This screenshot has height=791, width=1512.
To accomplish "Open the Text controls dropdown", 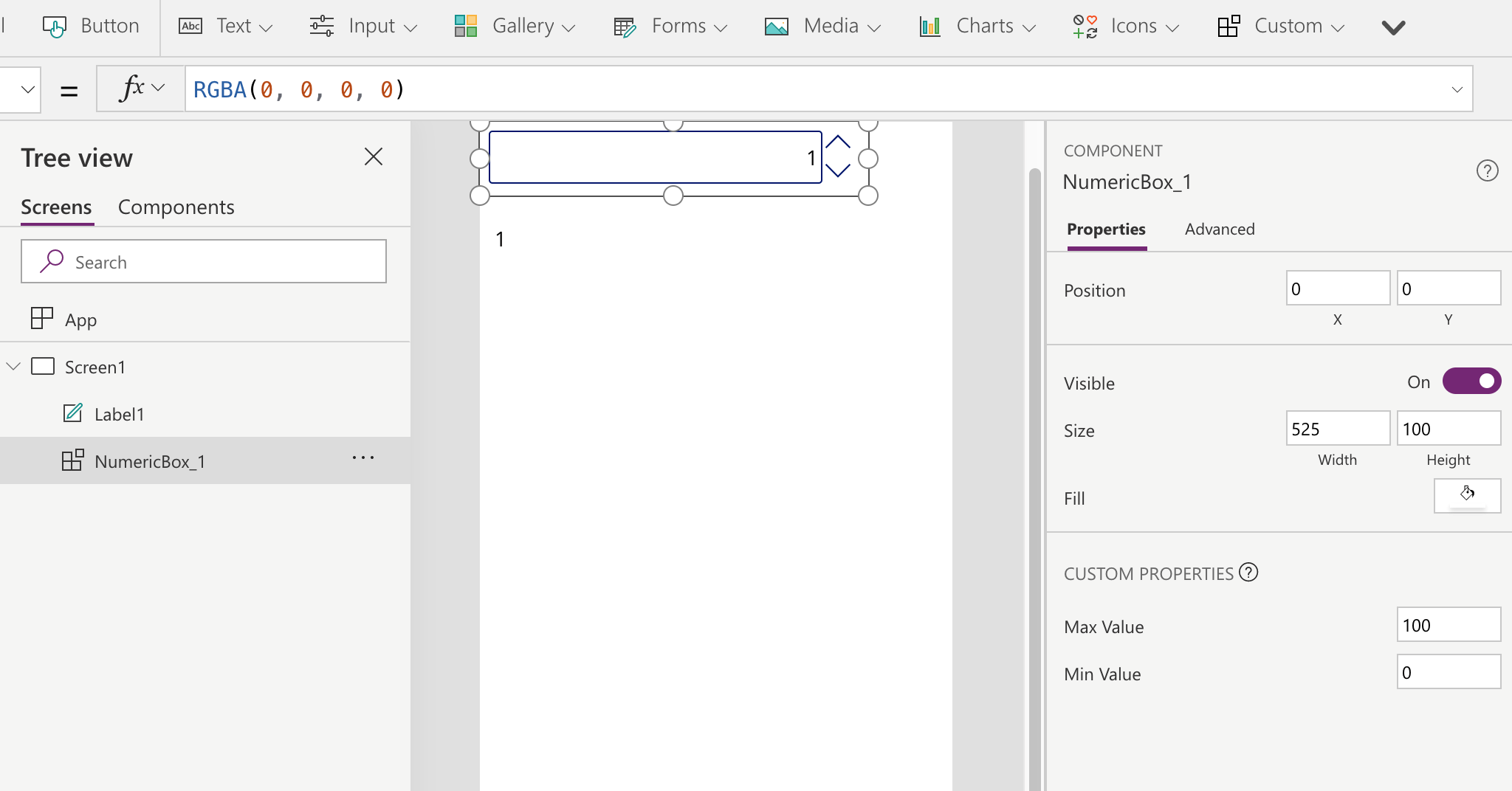I will 225,27.
